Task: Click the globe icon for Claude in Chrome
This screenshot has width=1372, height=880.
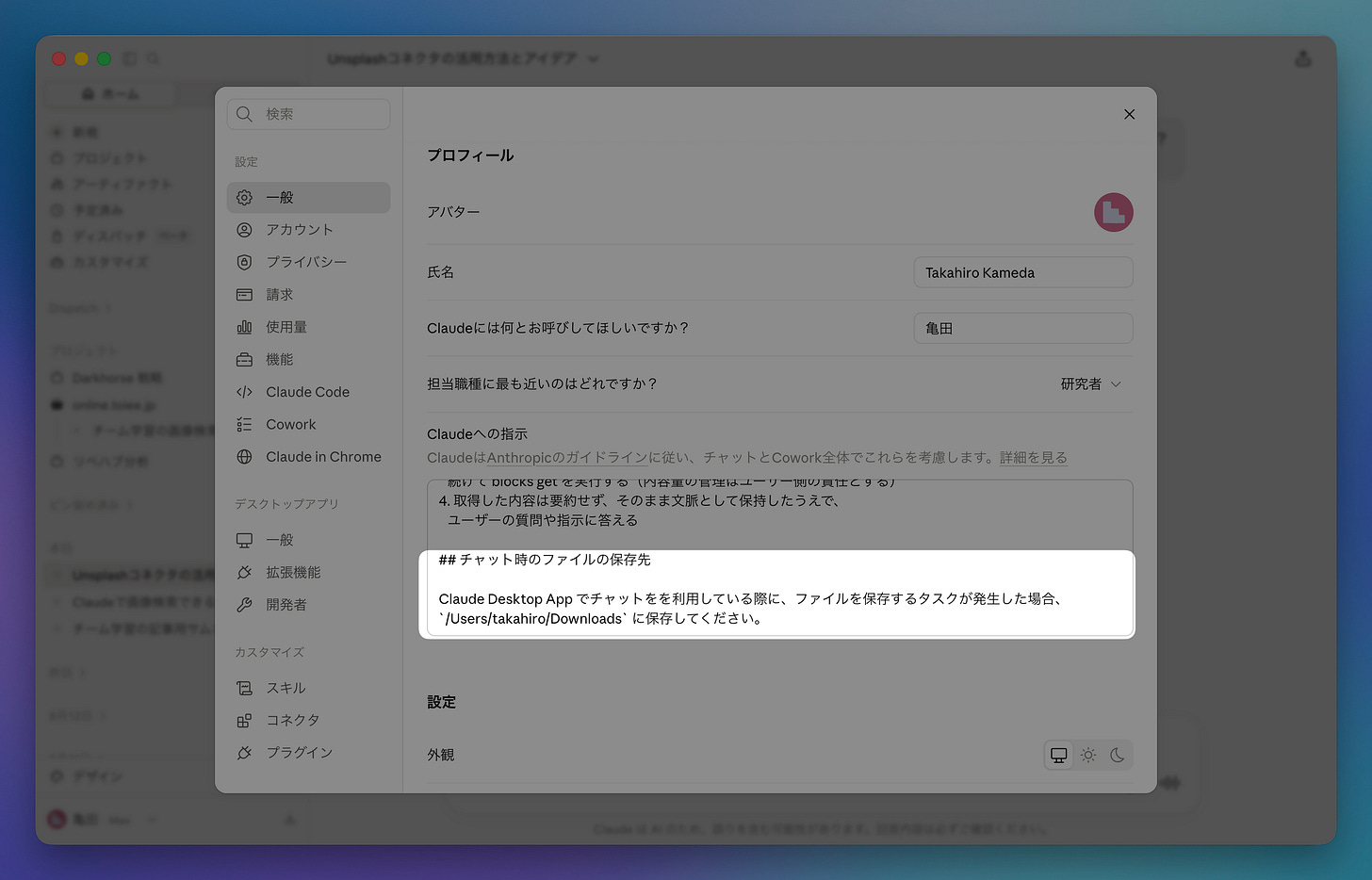Action: tap(244, 457)
